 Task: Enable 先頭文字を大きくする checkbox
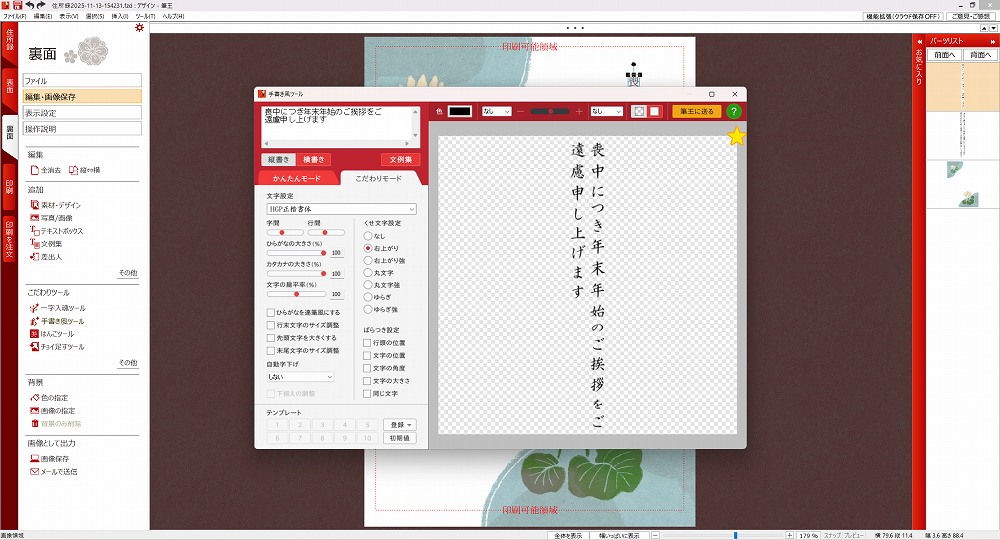click(x=270, y=338)
